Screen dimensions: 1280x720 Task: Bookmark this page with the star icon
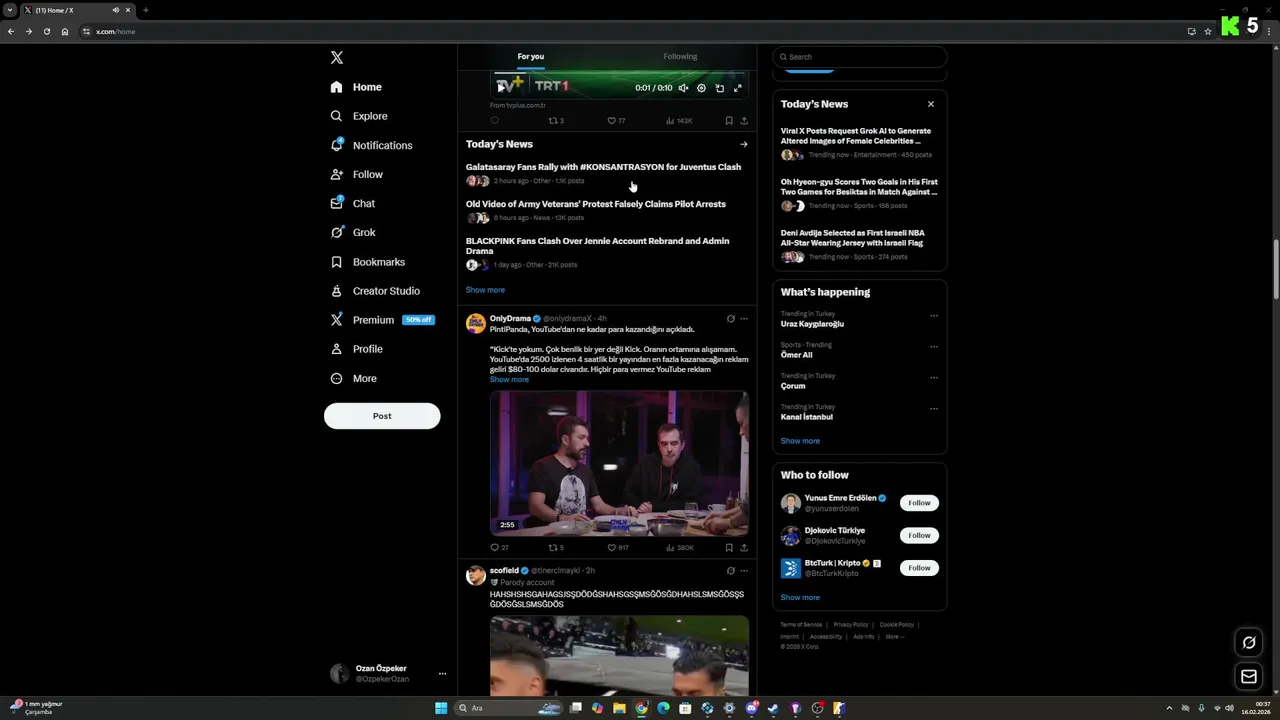pyautogui.click(x=1208, y=31)
